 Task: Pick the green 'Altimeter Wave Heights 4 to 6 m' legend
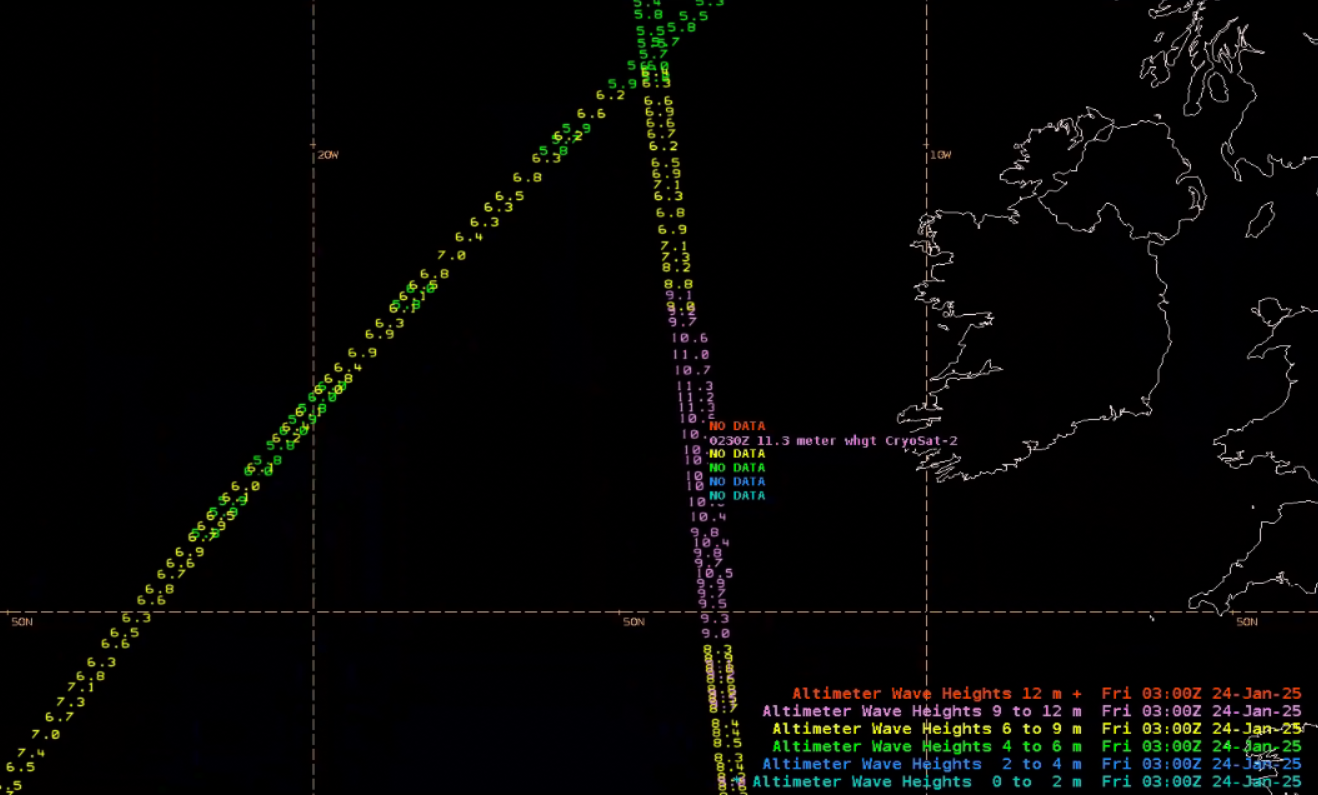pos(926,746)
